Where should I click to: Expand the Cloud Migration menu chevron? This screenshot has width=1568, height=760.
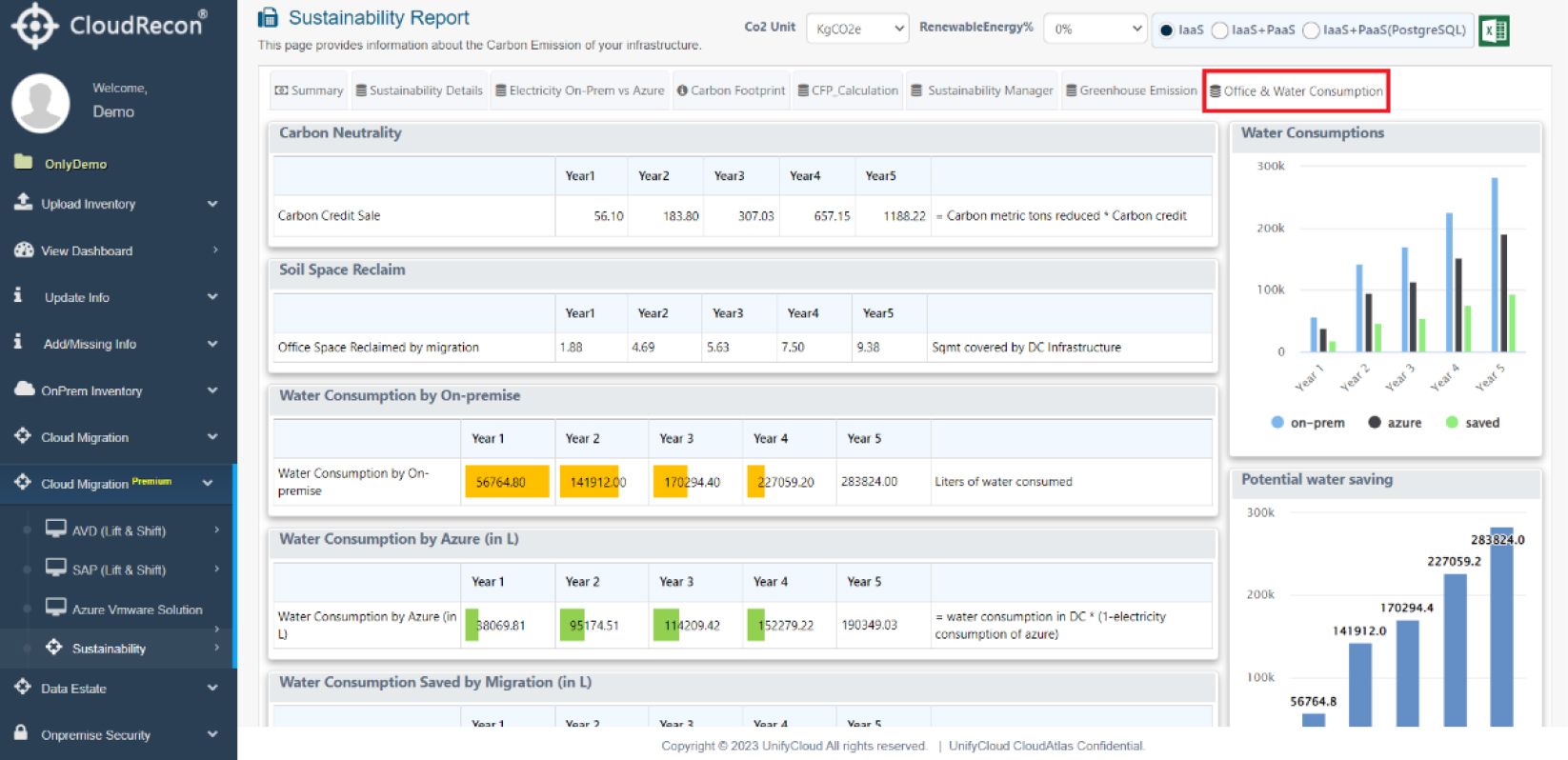pyautogui.click(x=212, y=437)
